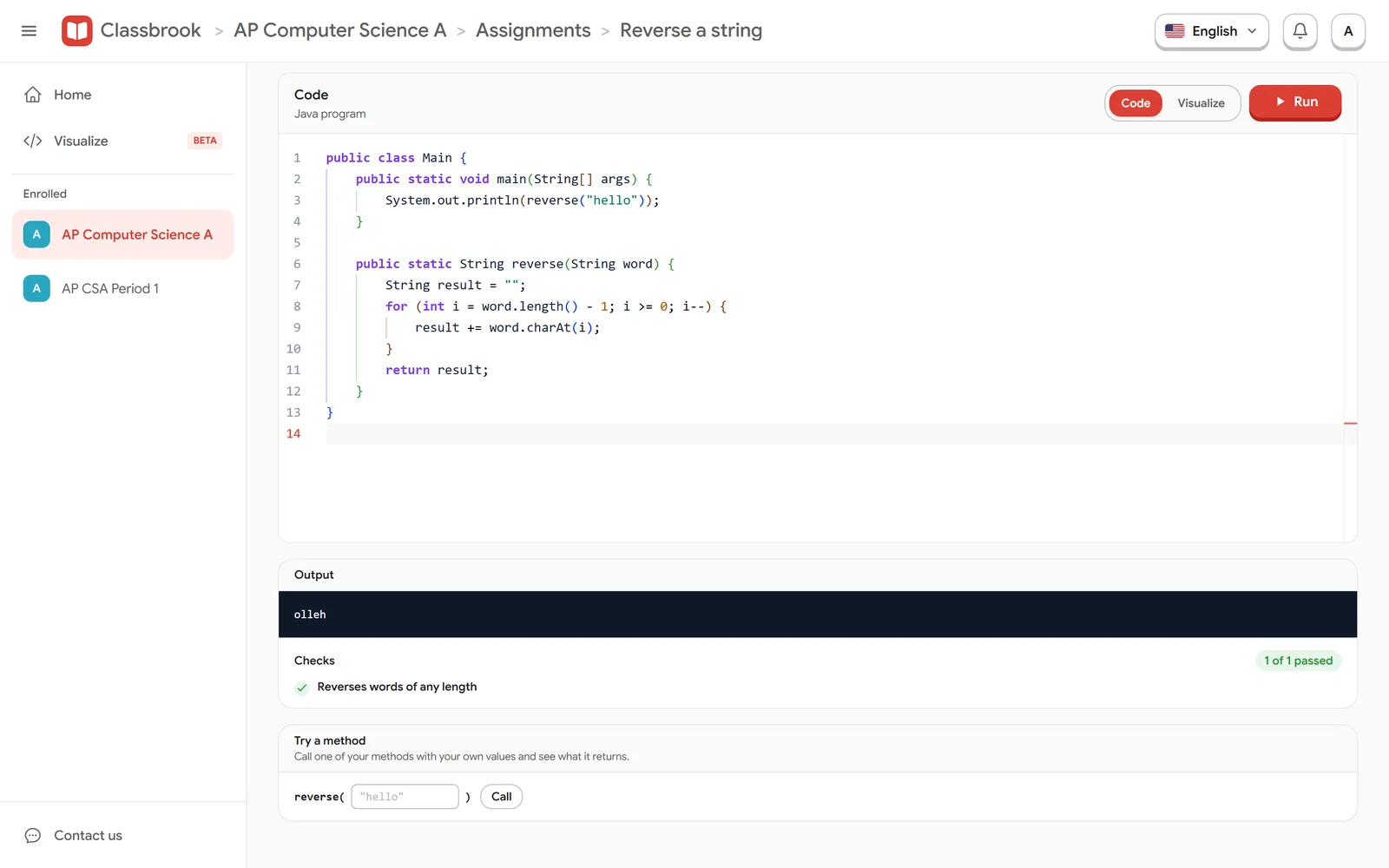The width and height of the screenshot is (1389, 868).
Task: Click the 'Try a method' heading
Action: click(330, 740)
